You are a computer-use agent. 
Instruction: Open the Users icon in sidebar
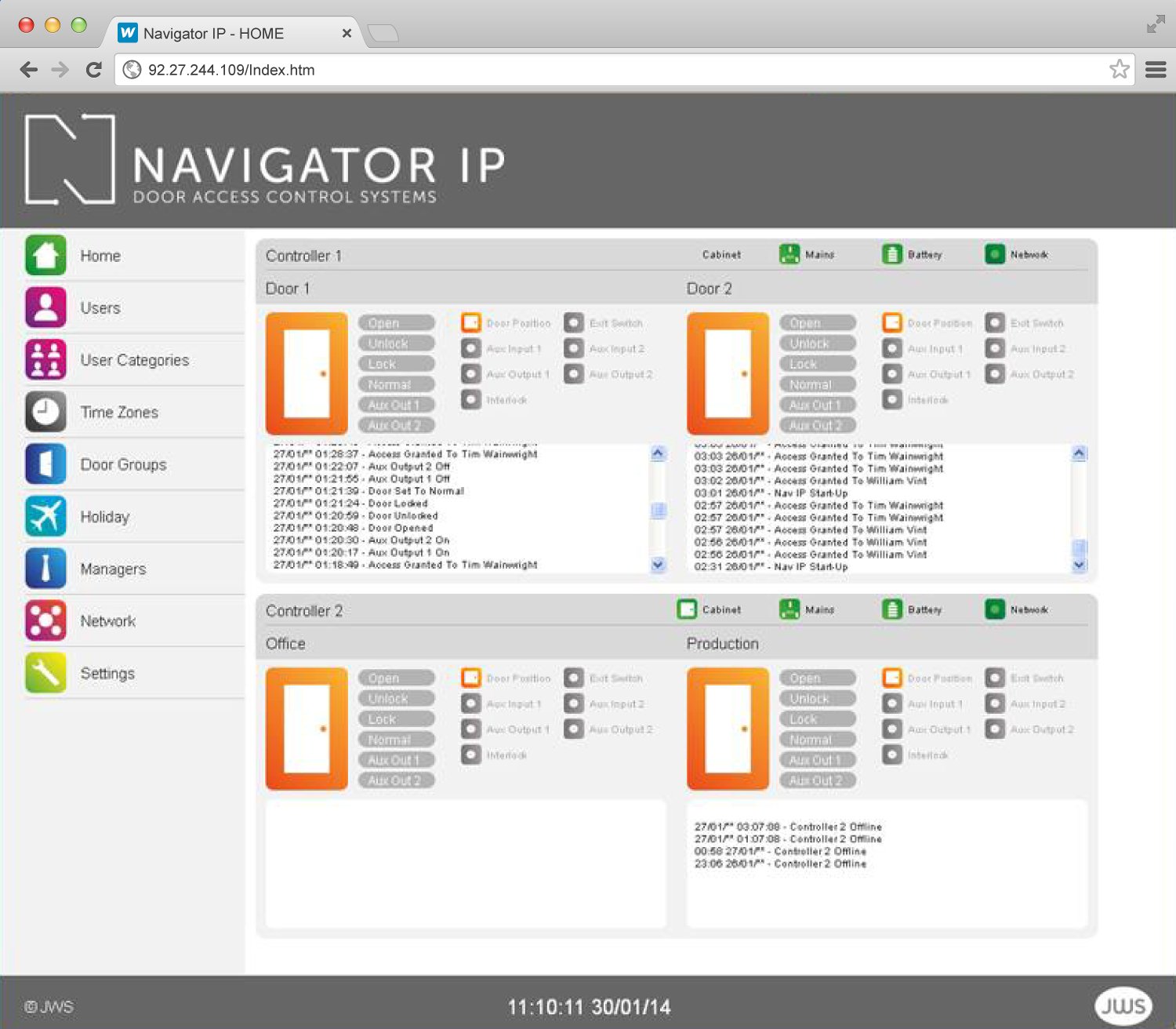45,307
